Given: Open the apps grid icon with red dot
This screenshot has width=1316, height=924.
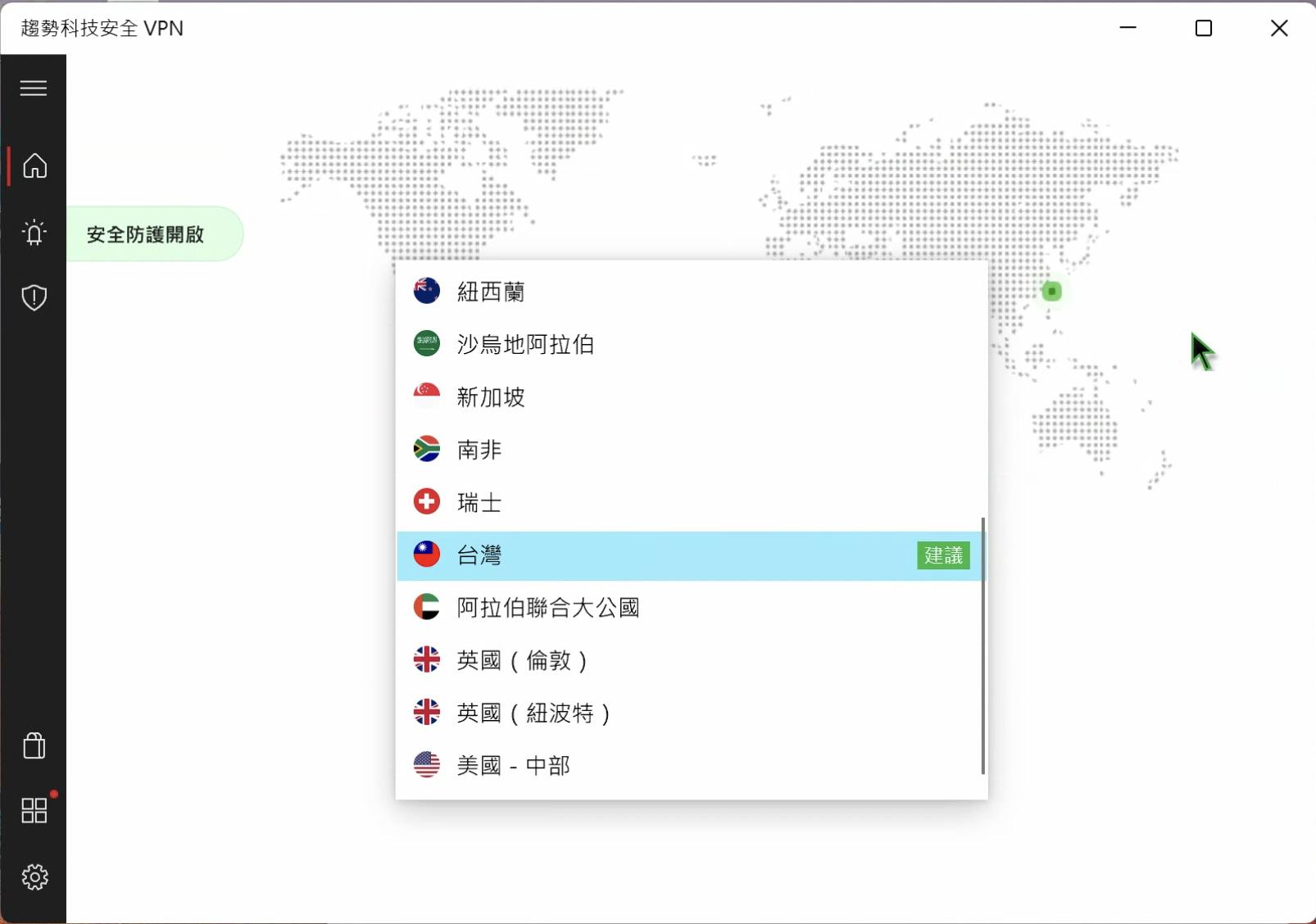Looking at the screenshot, I should point(34,810).
